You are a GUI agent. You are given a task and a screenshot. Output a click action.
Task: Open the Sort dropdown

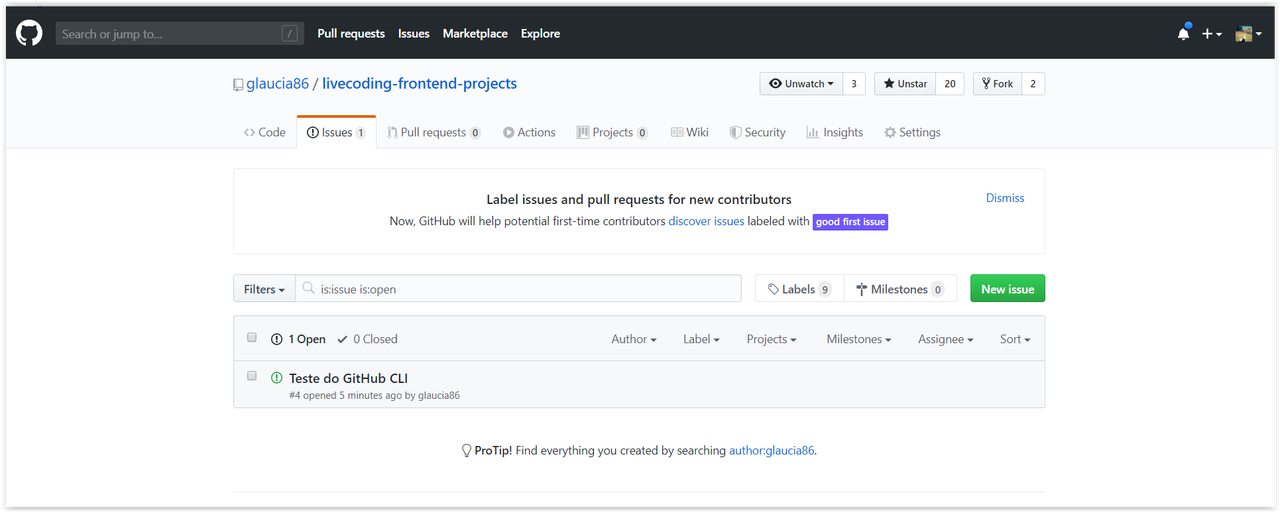1015,339
